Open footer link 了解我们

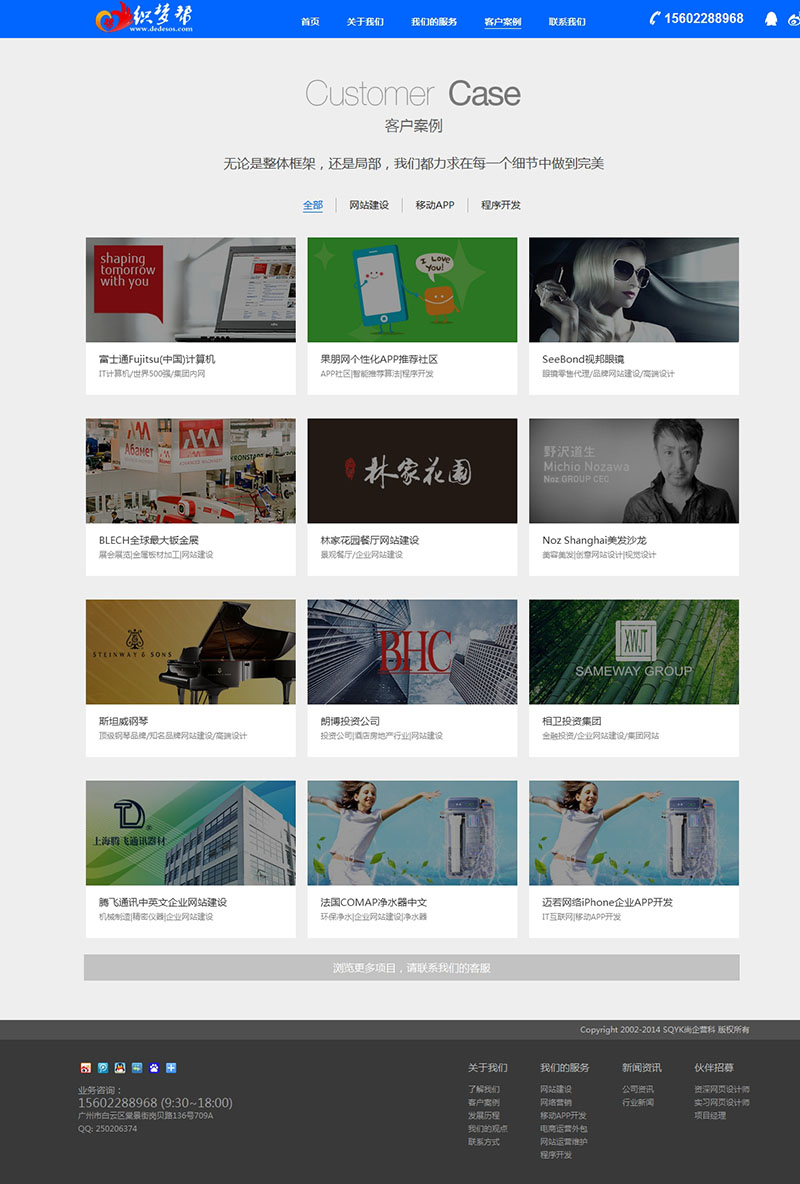pyautogui.click(x=483, y=1090)
